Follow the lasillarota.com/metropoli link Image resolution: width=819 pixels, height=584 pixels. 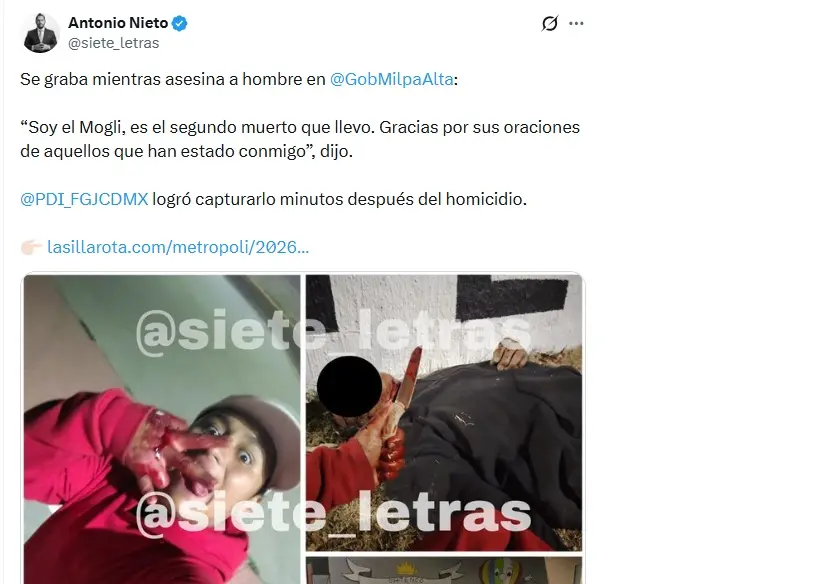[178, 247]
